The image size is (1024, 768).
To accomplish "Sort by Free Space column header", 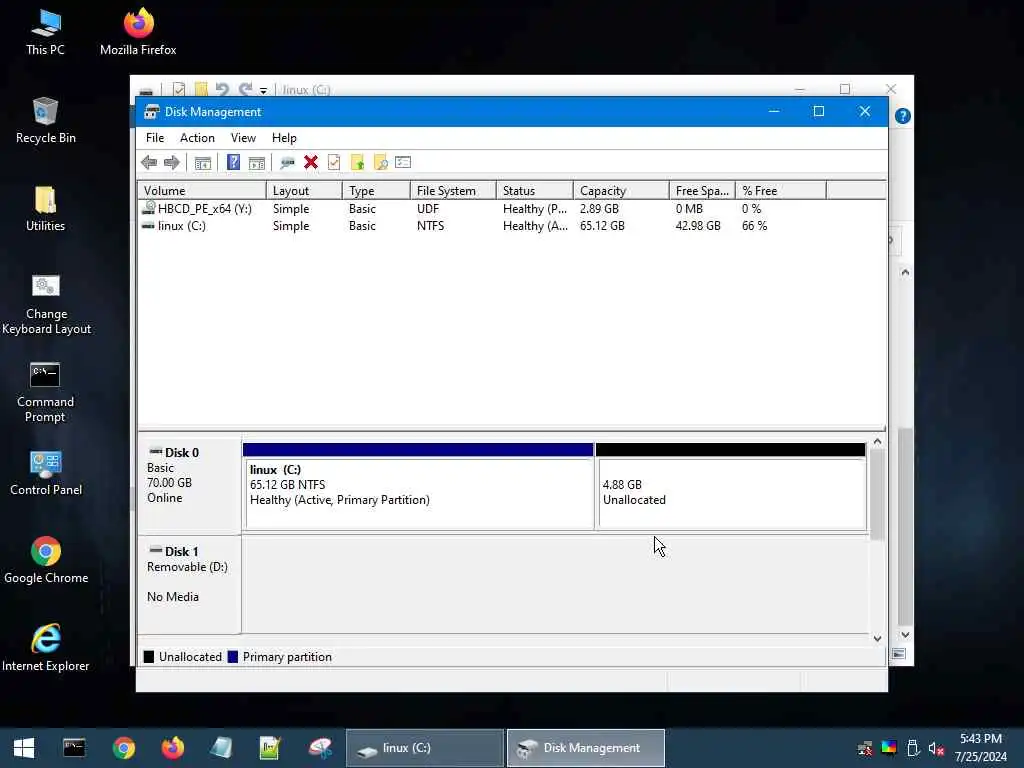I will (x=702, y=191).
